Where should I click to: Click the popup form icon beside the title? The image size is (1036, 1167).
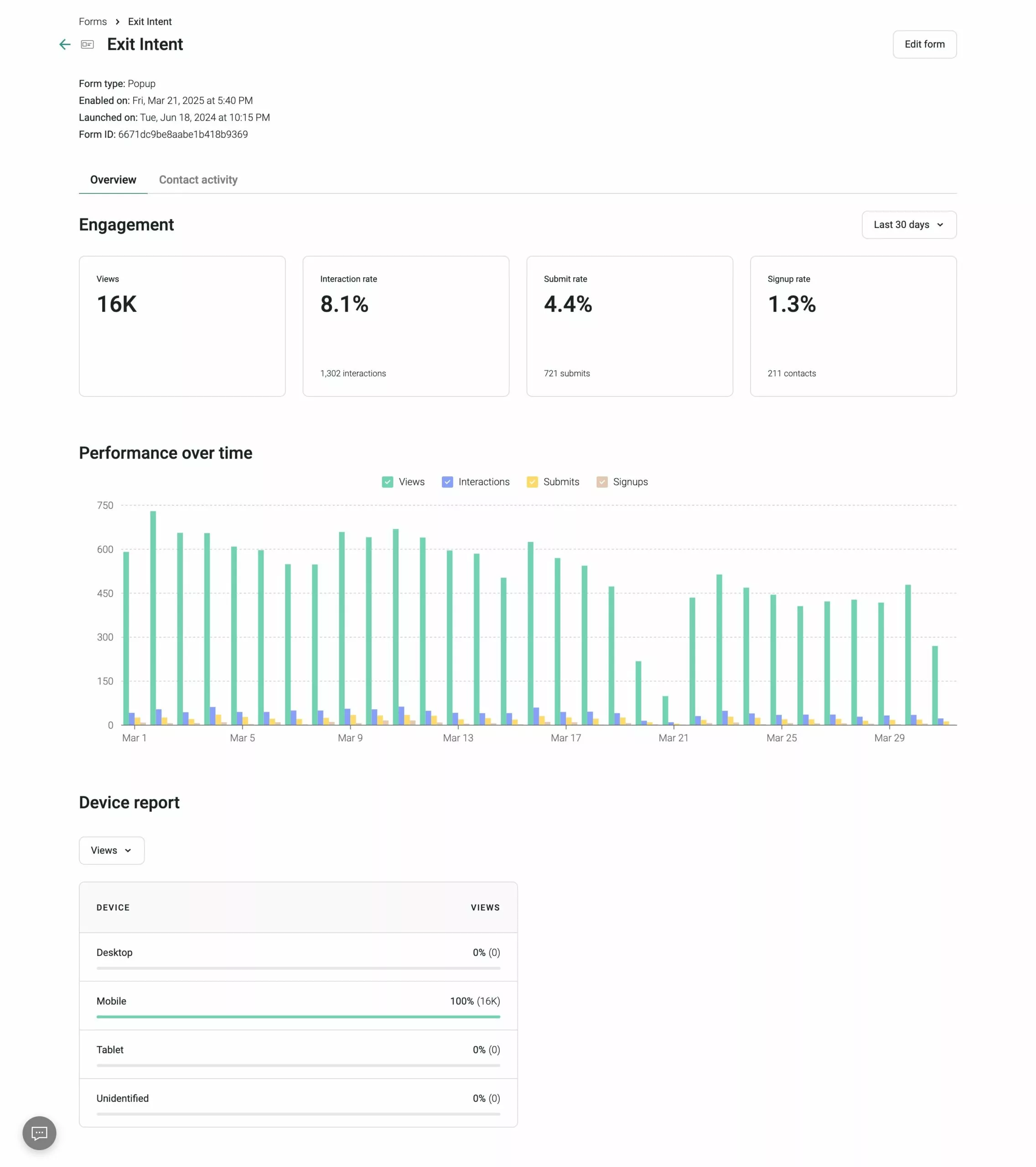click(x=87, y=44)
